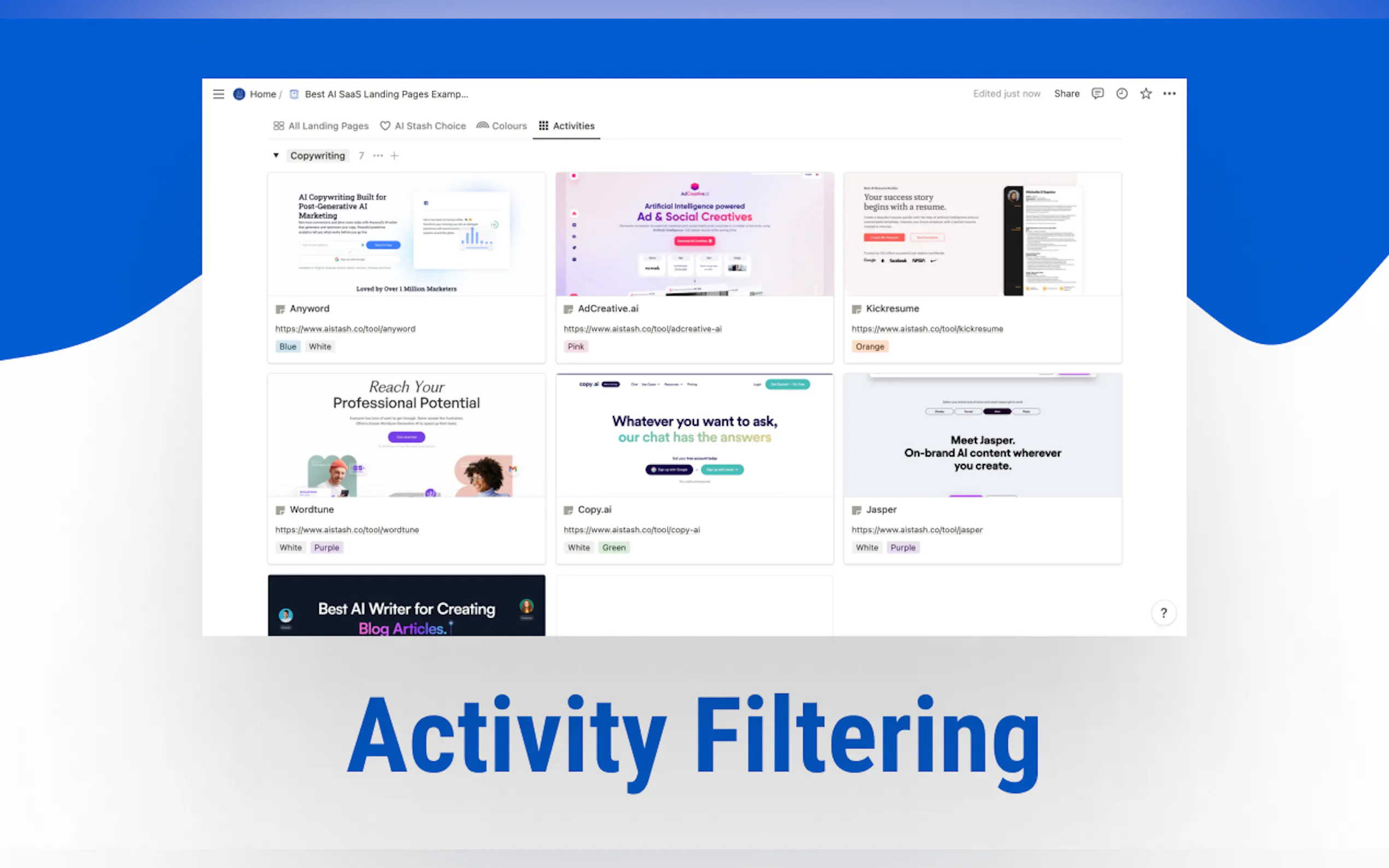
Task: Switch to AI Stash Choice tab
Action: coord(423,126)
